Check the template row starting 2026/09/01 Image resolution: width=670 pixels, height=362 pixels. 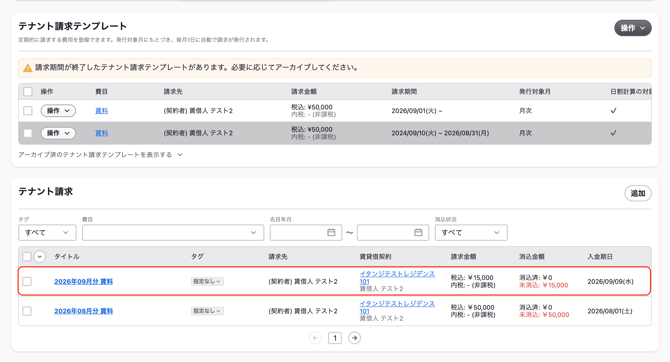[x=28, y=111]
